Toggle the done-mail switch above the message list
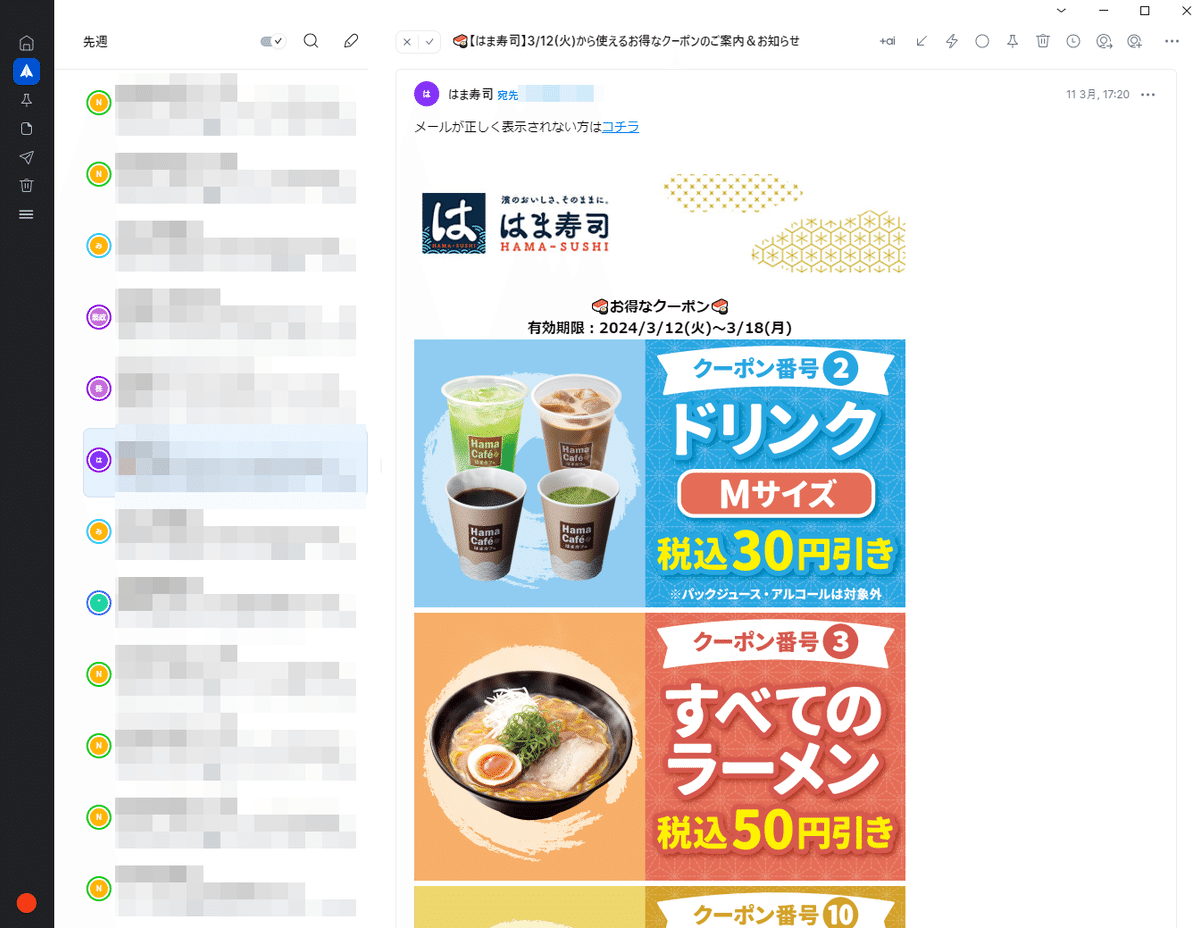1200x928 pixels. (272, 41)
